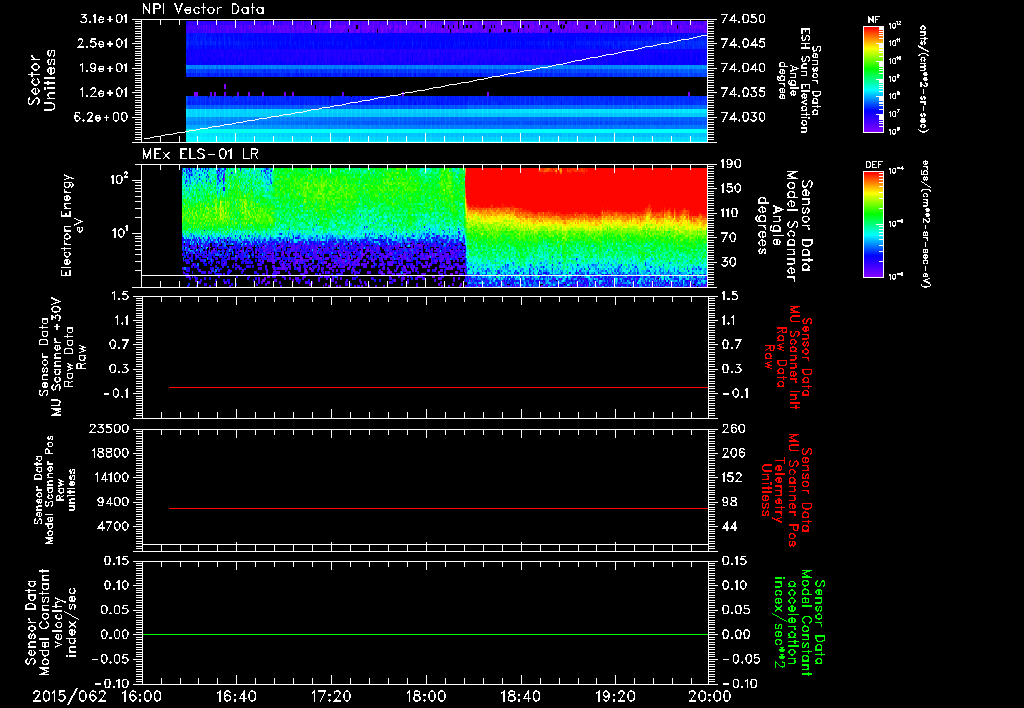Click the 44 telemetry axis tick value
This screenshot has height=708, width=1024.
730,526
